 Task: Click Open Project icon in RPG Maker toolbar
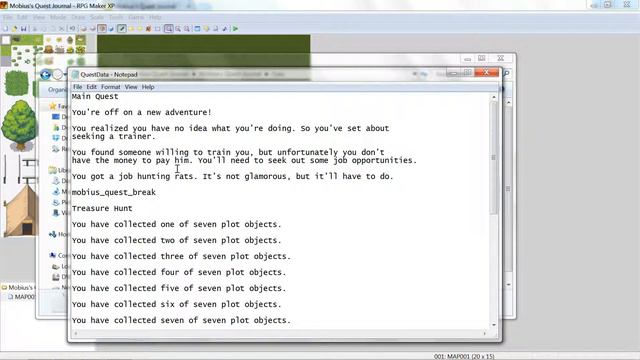[x=14, y=29]
